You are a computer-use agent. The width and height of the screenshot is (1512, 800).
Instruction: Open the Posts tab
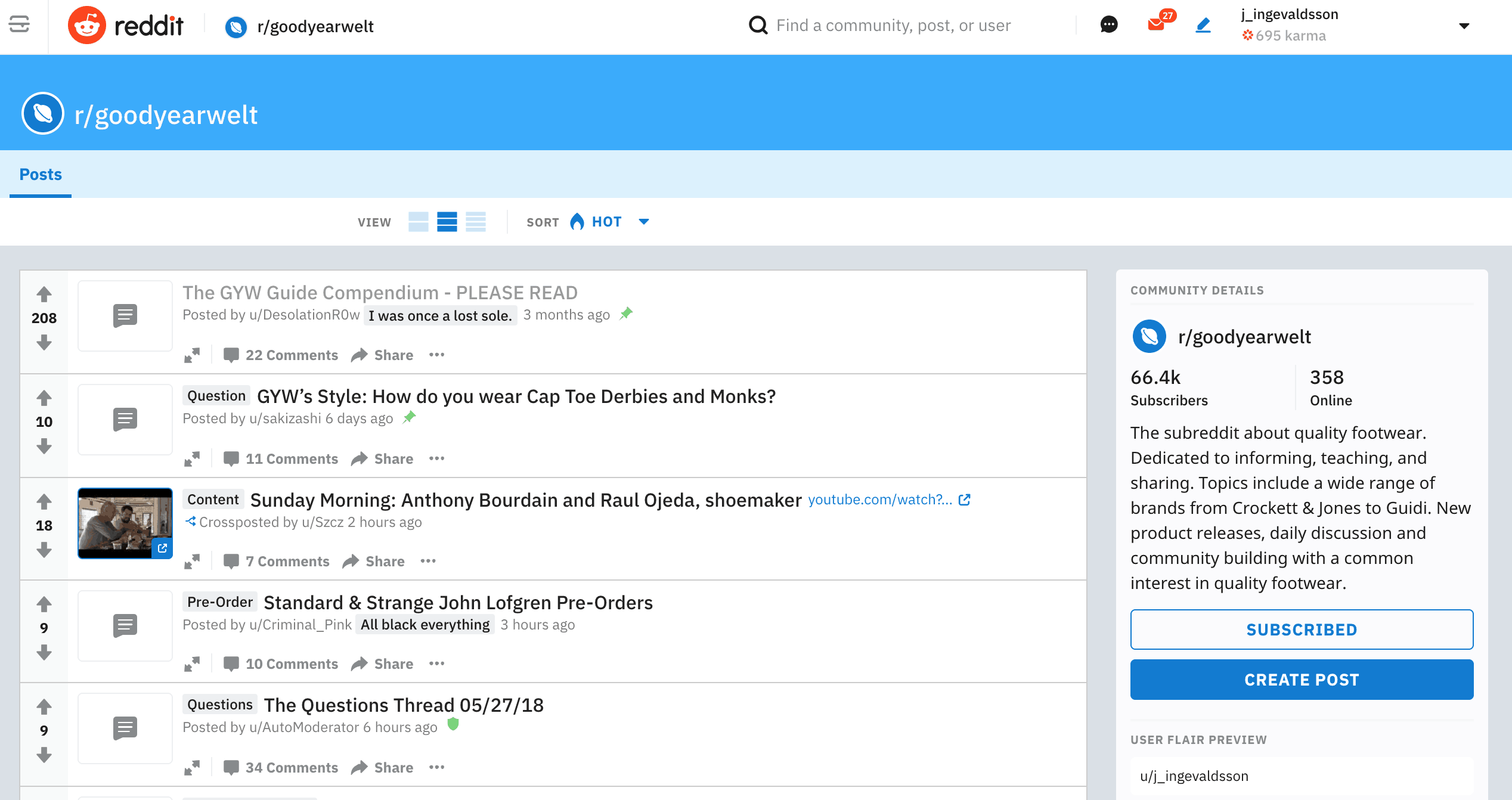(x=40, y=174)
